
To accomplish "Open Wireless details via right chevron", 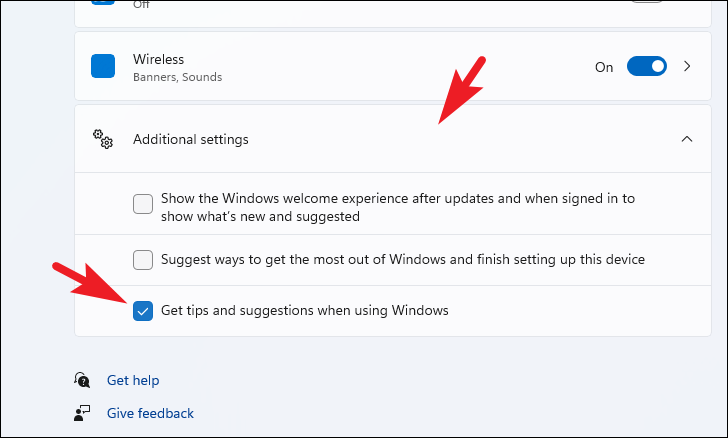I will tap(687, 66).
